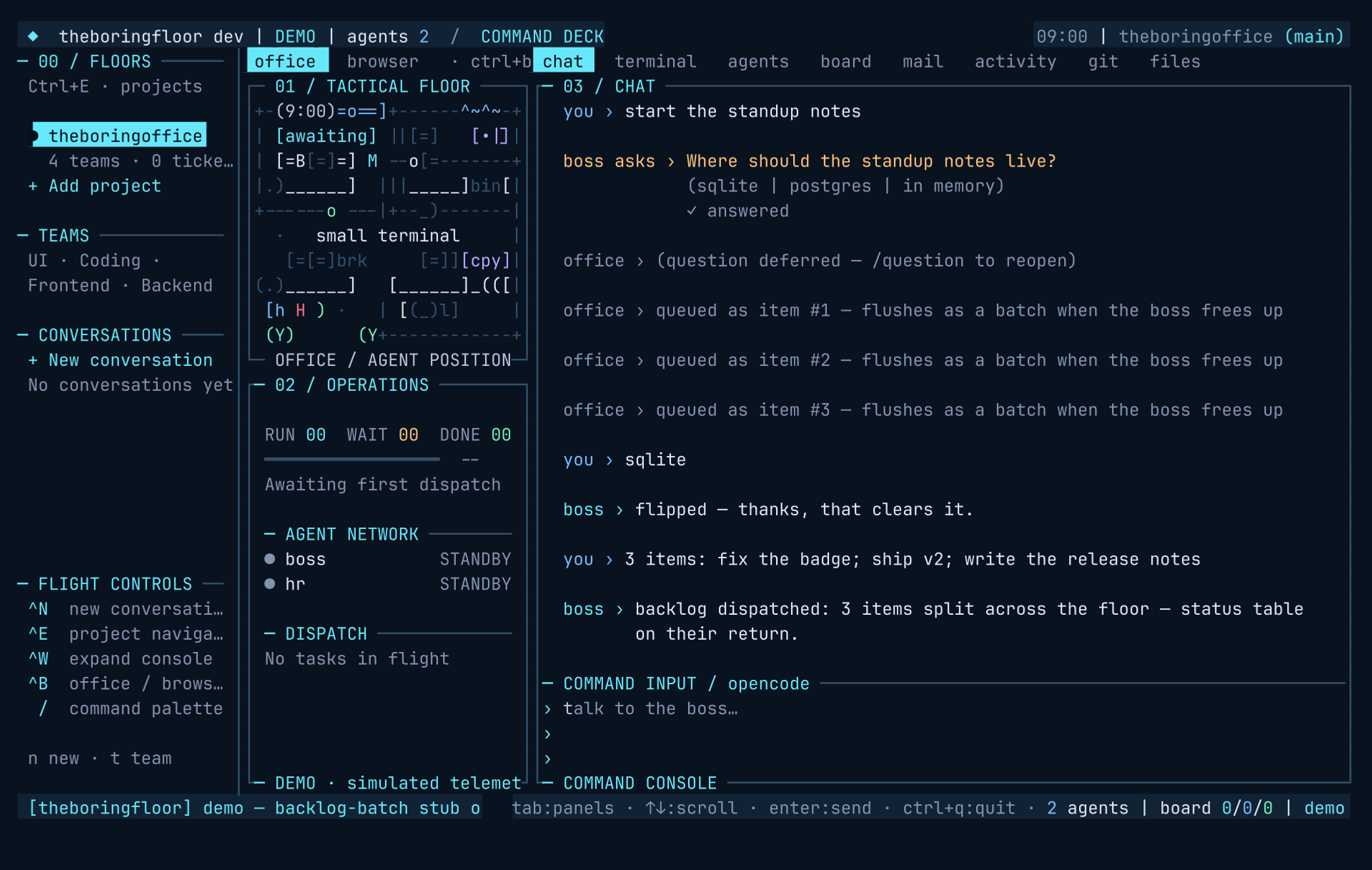The height and width of the screenshot is (870, 1372).
Task: Open the mail tab
Action: [923, 61]
